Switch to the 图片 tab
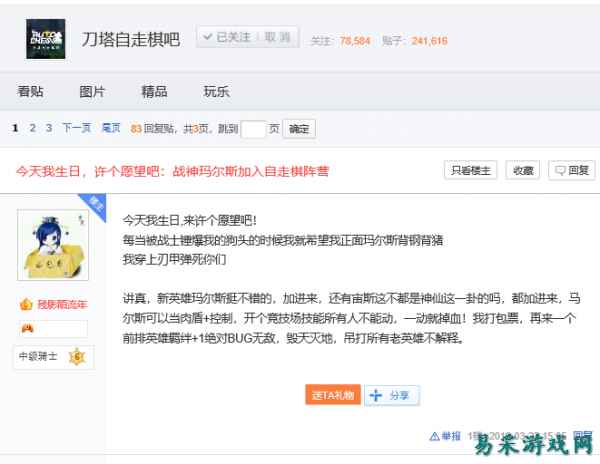 coord(92,92)
